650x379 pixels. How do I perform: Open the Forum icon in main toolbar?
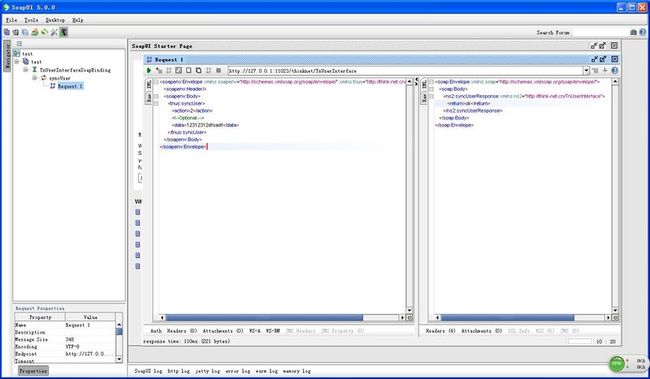(35, 32)
